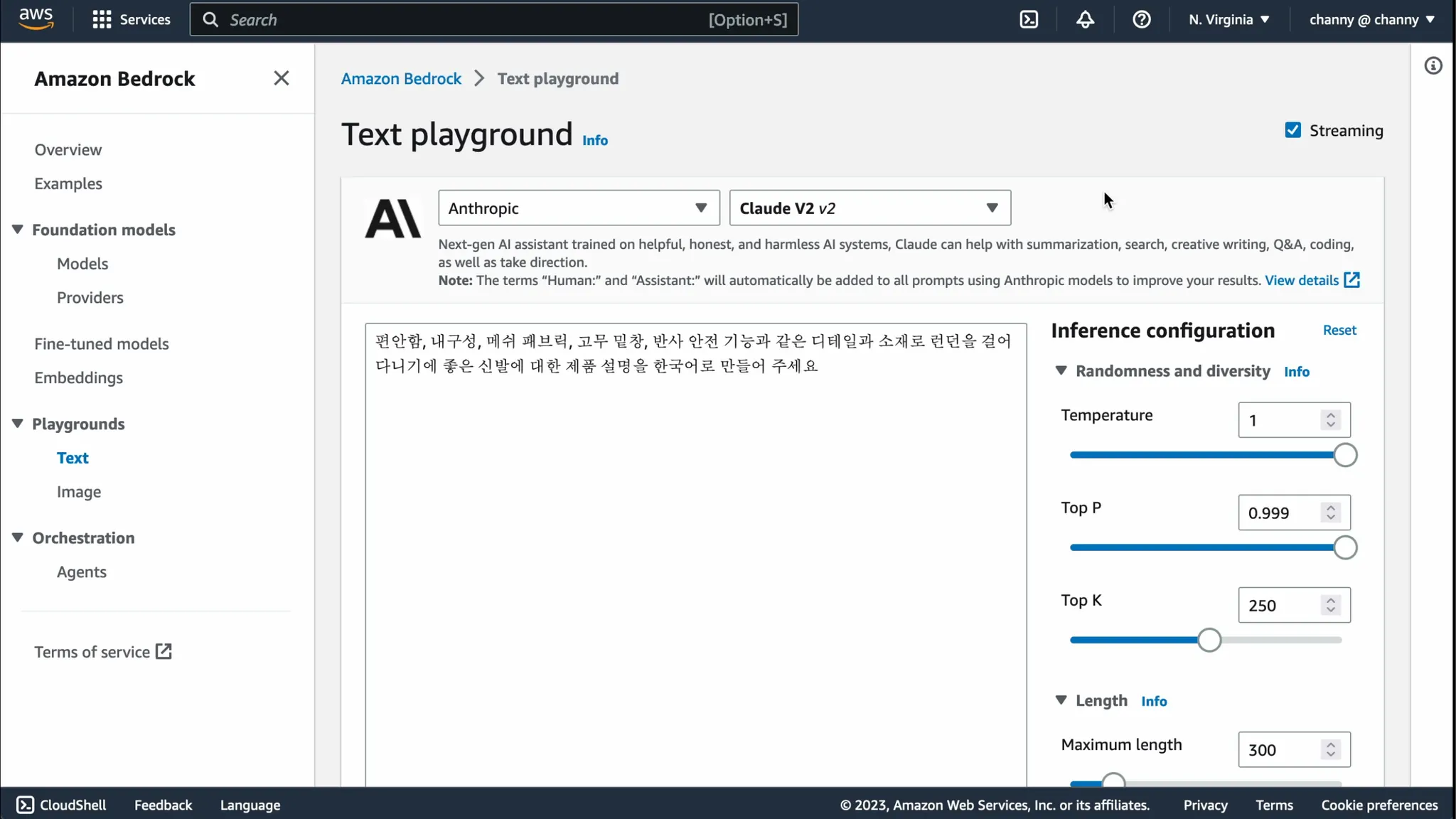The width and height of the screenshot is (1456, 819).
Task: Click the Top K slider handle
Action: [x=1209, y=640]
